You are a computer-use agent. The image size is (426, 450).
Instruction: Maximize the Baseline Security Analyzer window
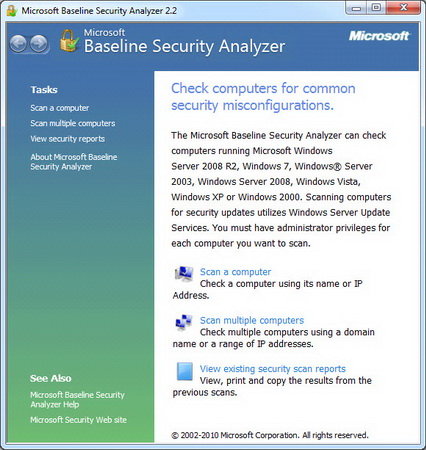(x=376, y=8)
